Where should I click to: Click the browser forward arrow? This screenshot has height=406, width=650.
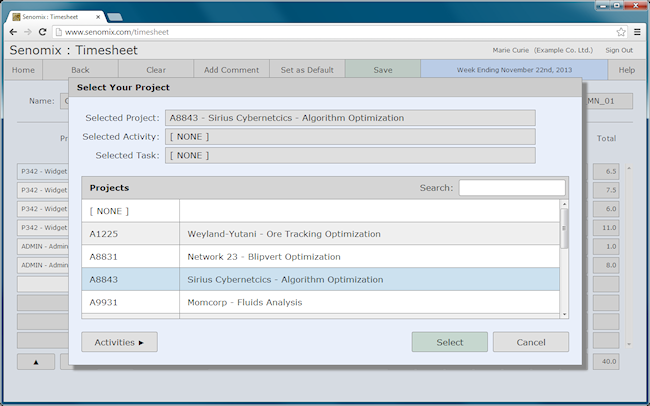(28, 32)
